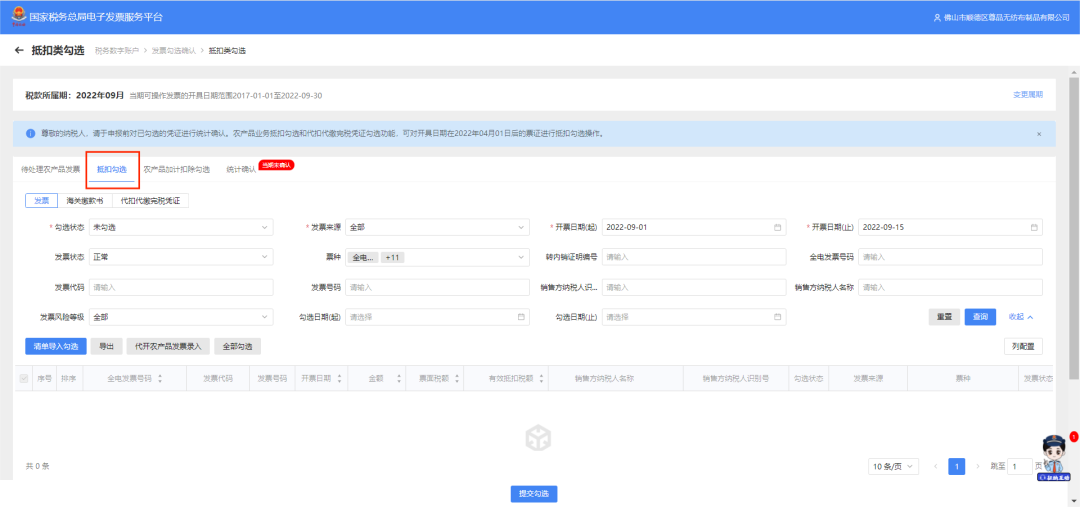Screen dimensions: 1080x507
Task: Select the 发票 sub-tab
Action: point(41,200)
